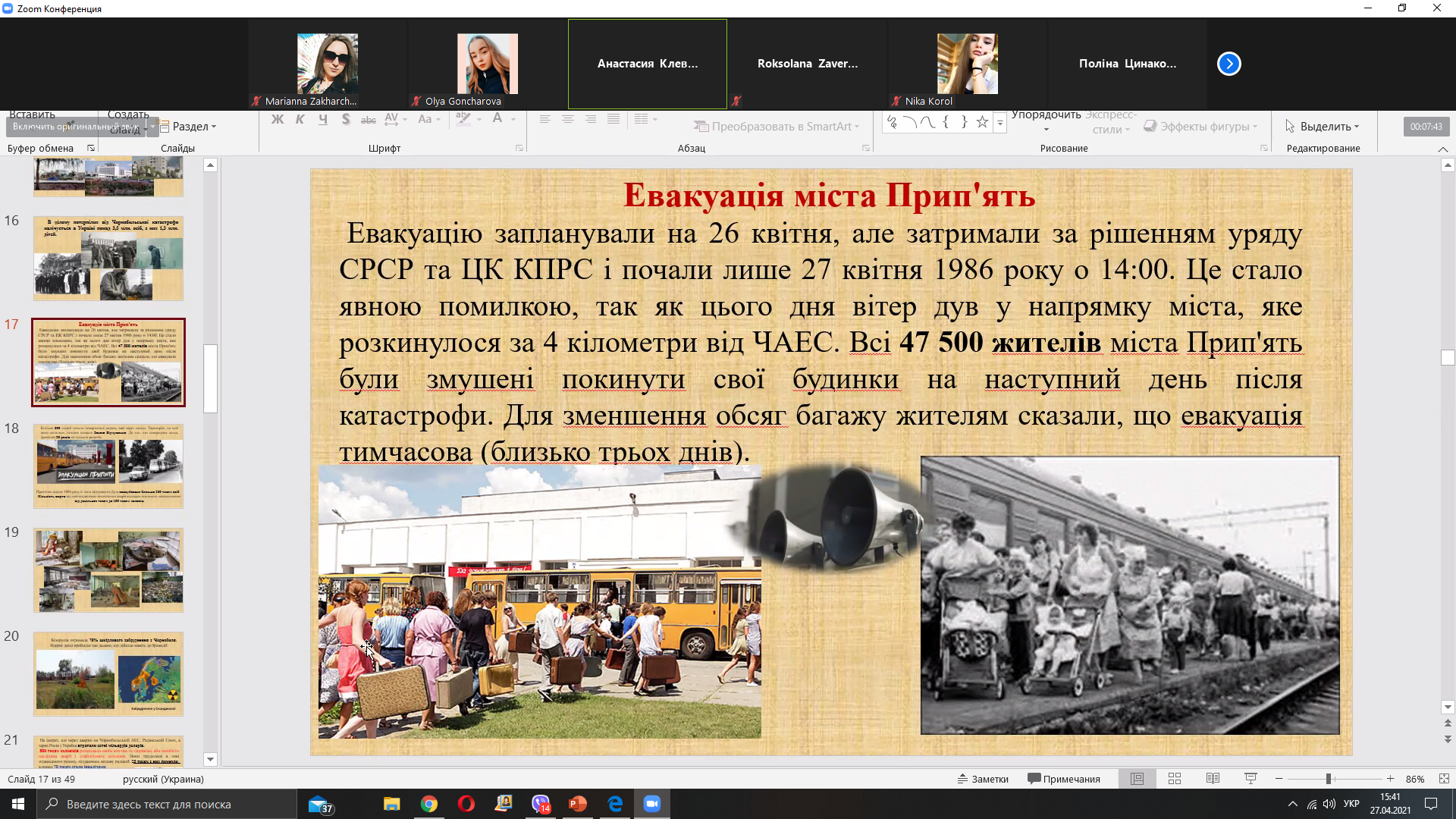
Task: Select the star shape
Action: 982,121
